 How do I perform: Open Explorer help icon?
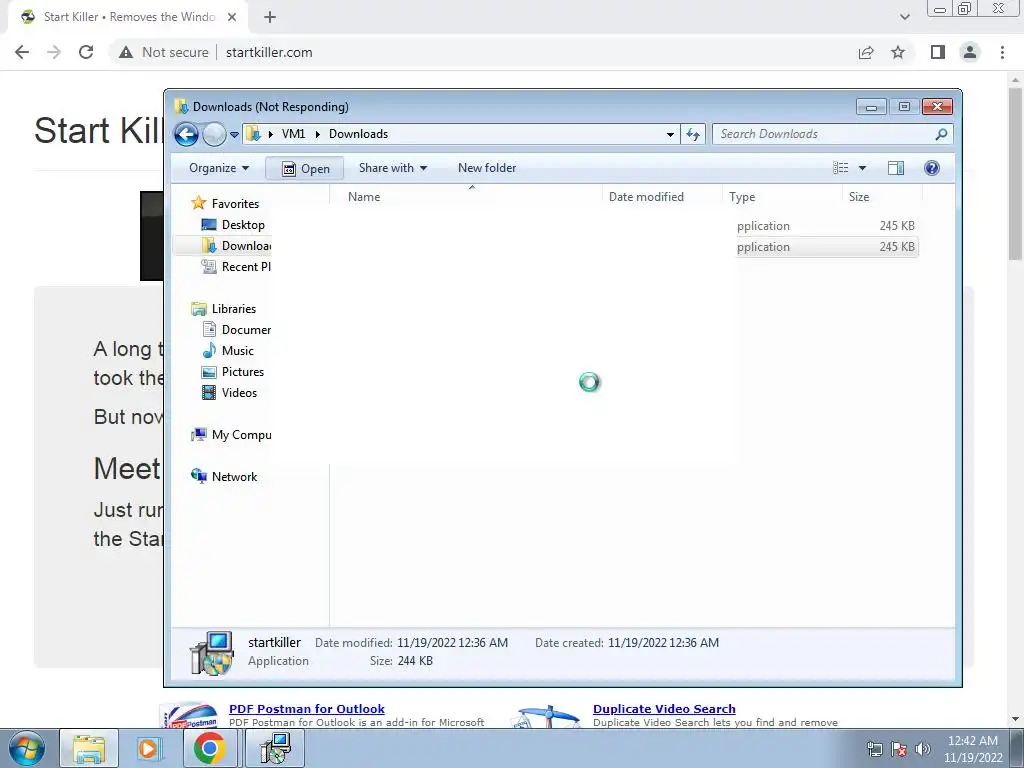932,168
